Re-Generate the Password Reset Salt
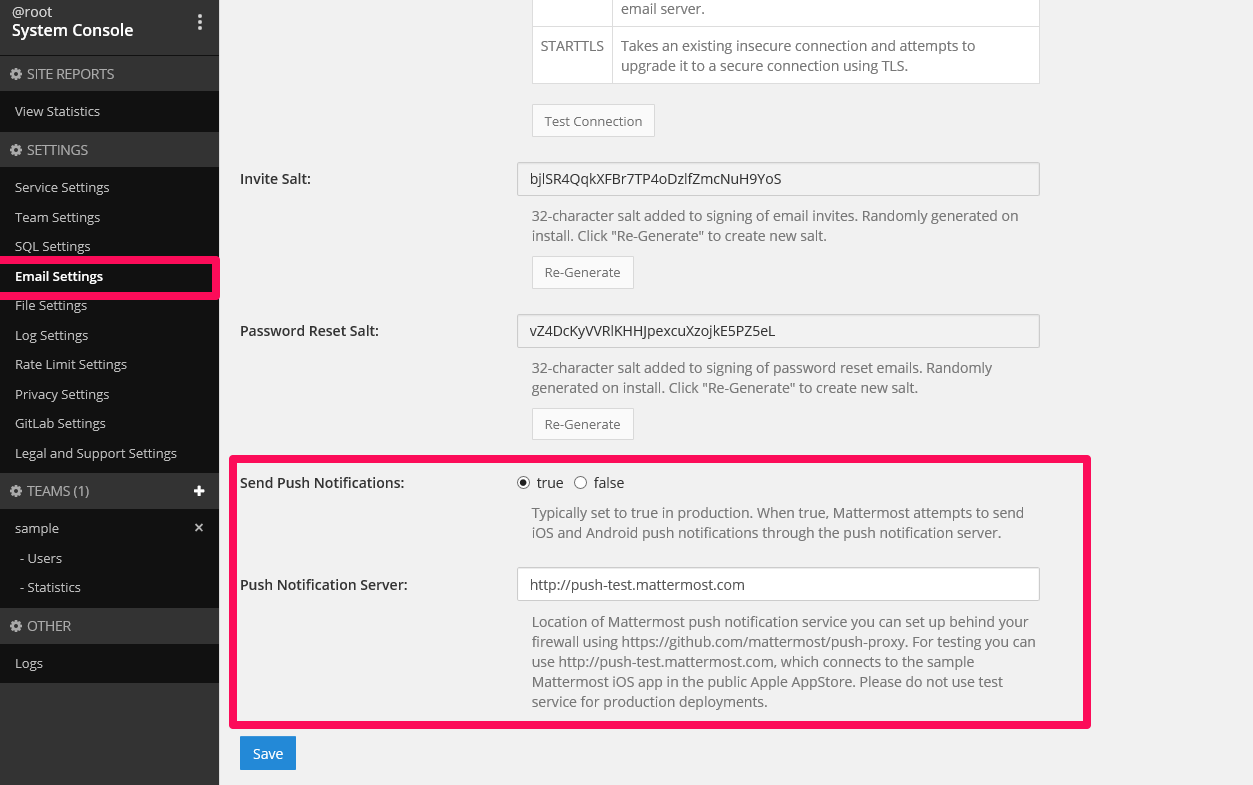Viewport: 1253px width, 785px height. point(582,424)
